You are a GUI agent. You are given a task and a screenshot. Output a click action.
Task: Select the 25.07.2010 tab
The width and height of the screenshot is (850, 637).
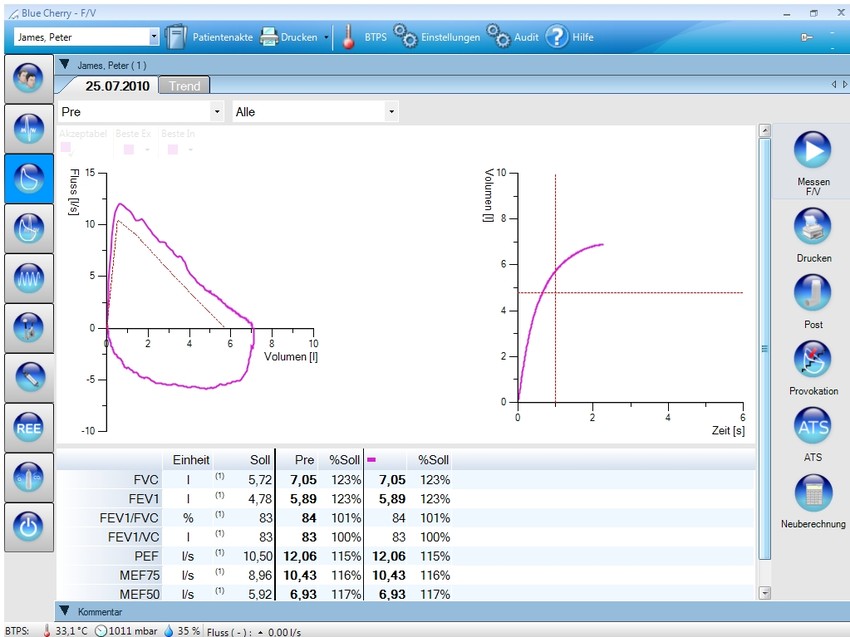point(115,86)
